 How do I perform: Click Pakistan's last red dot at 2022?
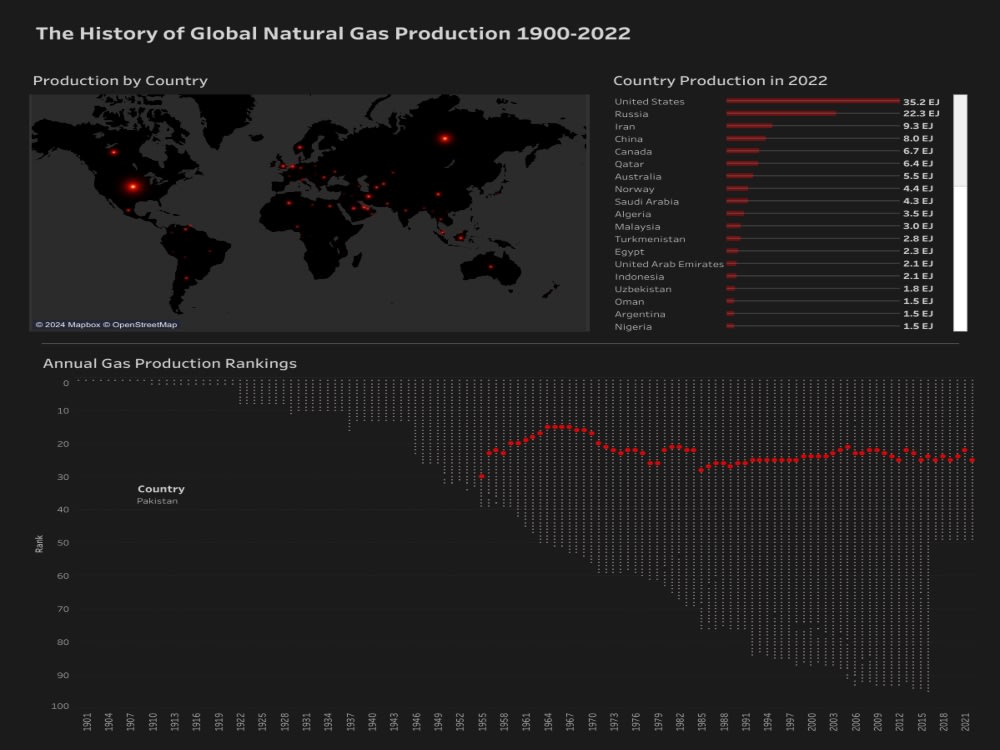pos(972,460)
